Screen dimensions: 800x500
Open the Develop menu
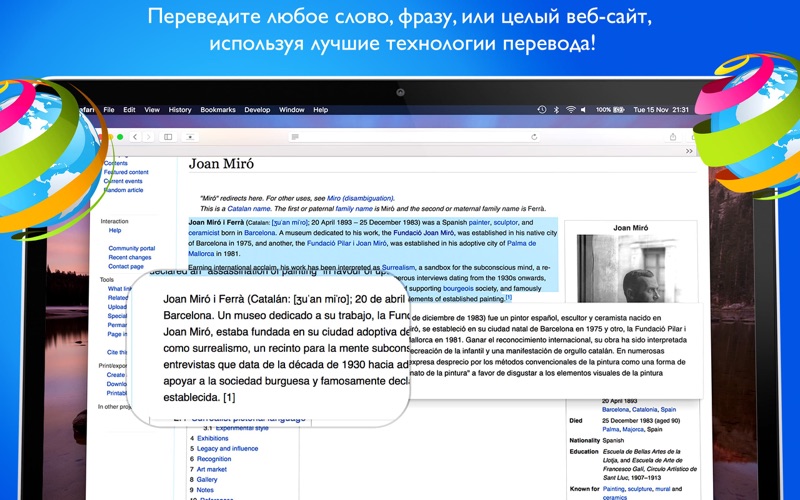(257, 110)
